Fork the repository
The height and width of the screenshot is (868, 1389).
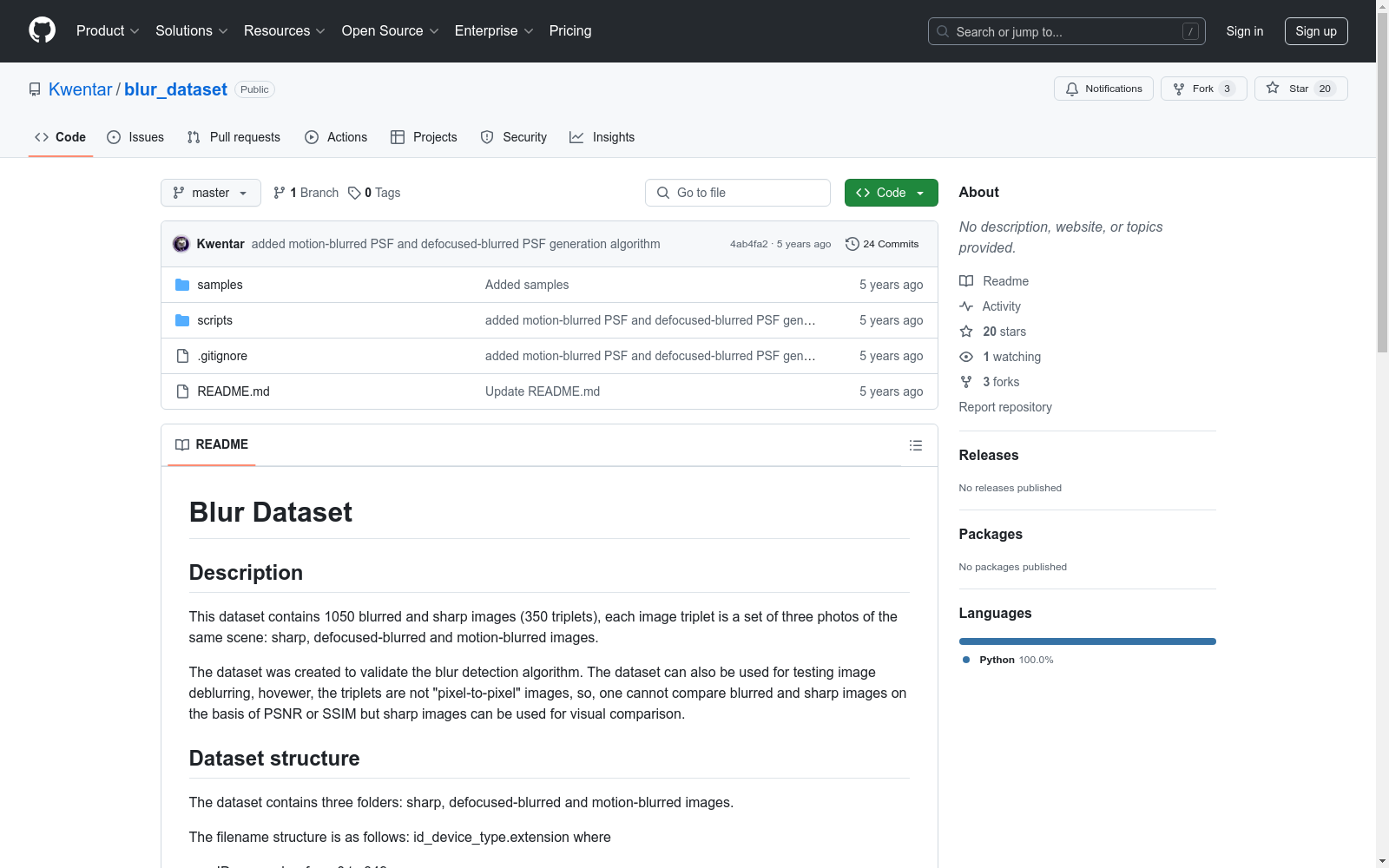click(1204, 89)
